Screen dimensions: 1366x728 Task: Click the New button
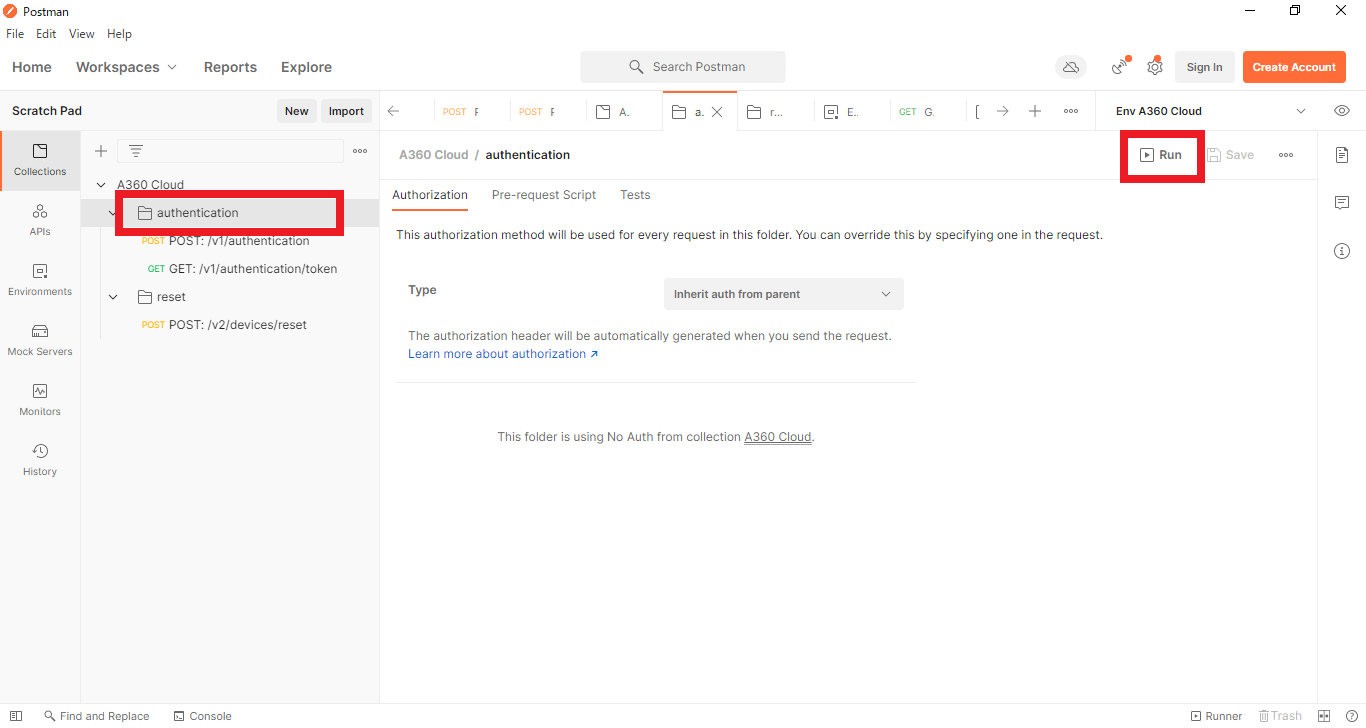click(x=297, y=111)
